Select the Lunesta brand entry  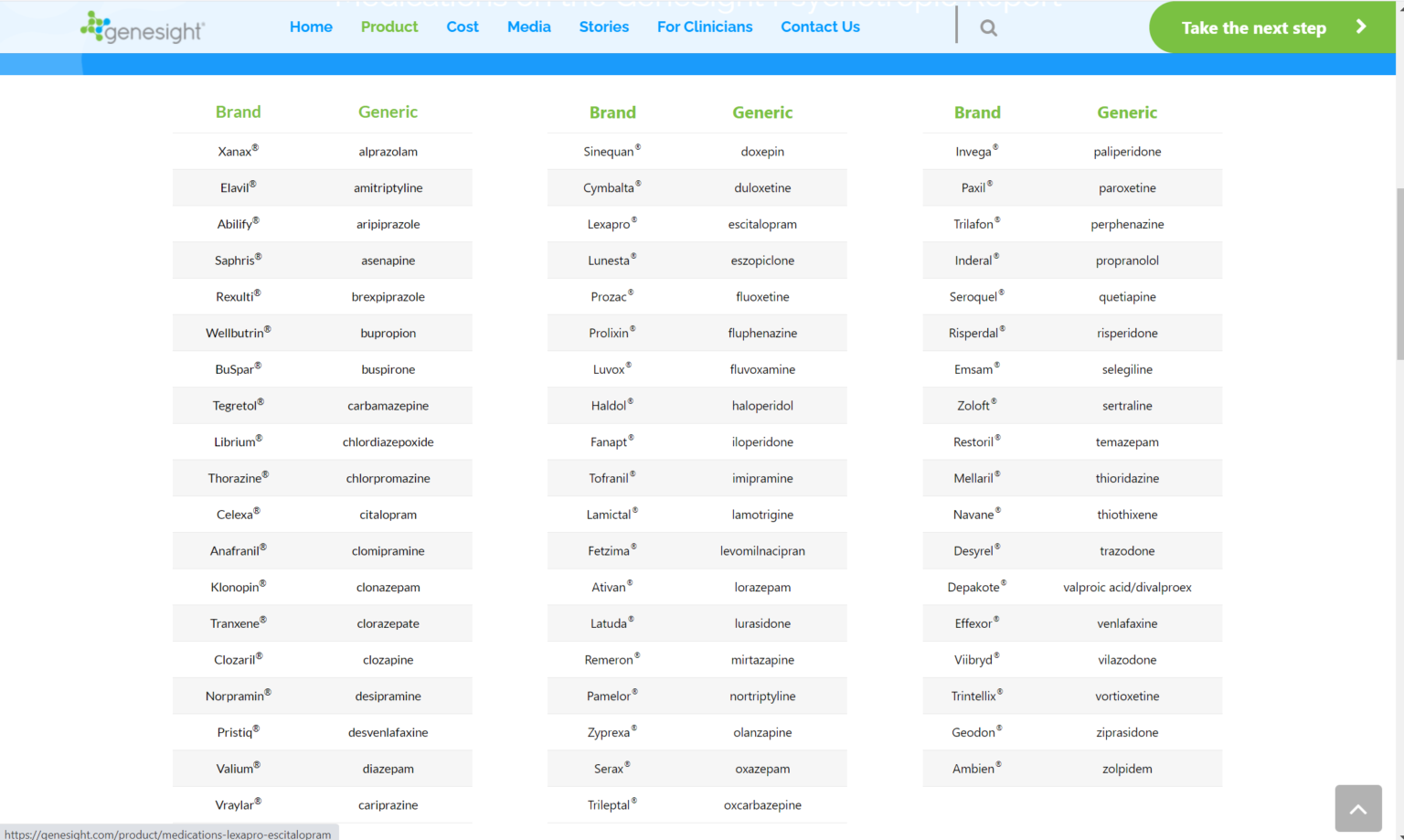[612, 260]
